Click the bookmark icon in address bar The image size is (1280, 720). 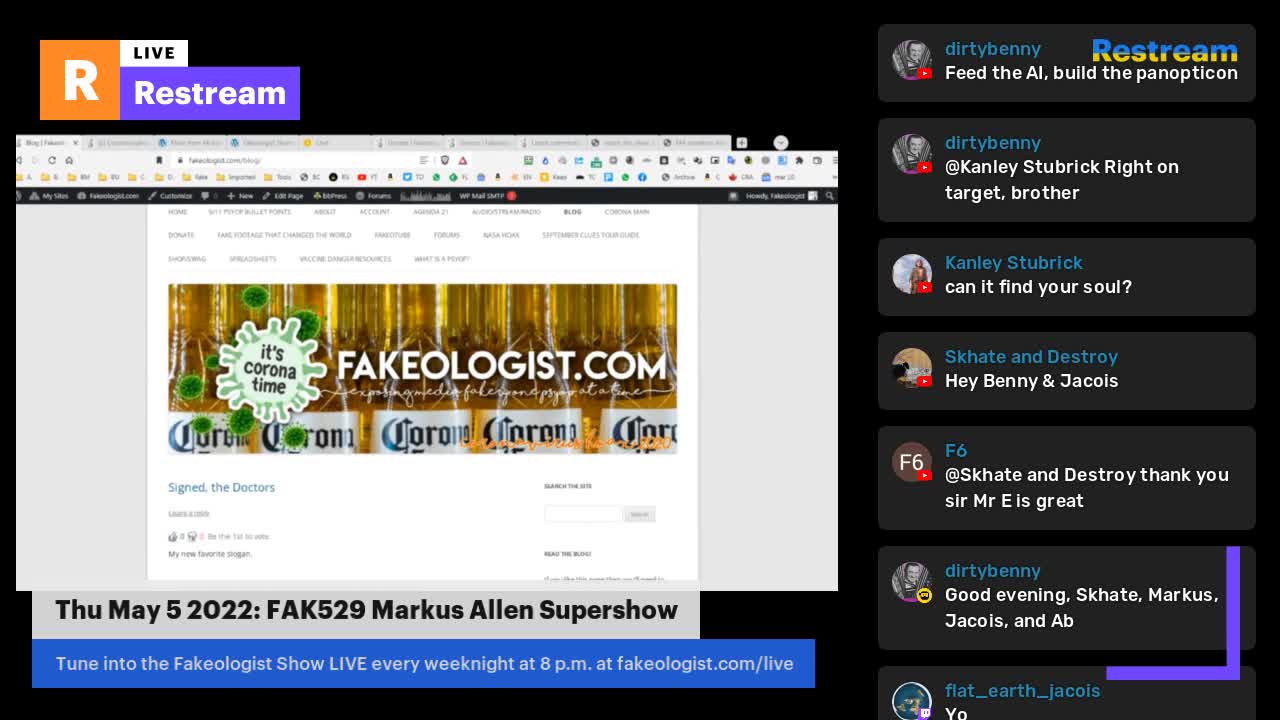coord(159,160)
